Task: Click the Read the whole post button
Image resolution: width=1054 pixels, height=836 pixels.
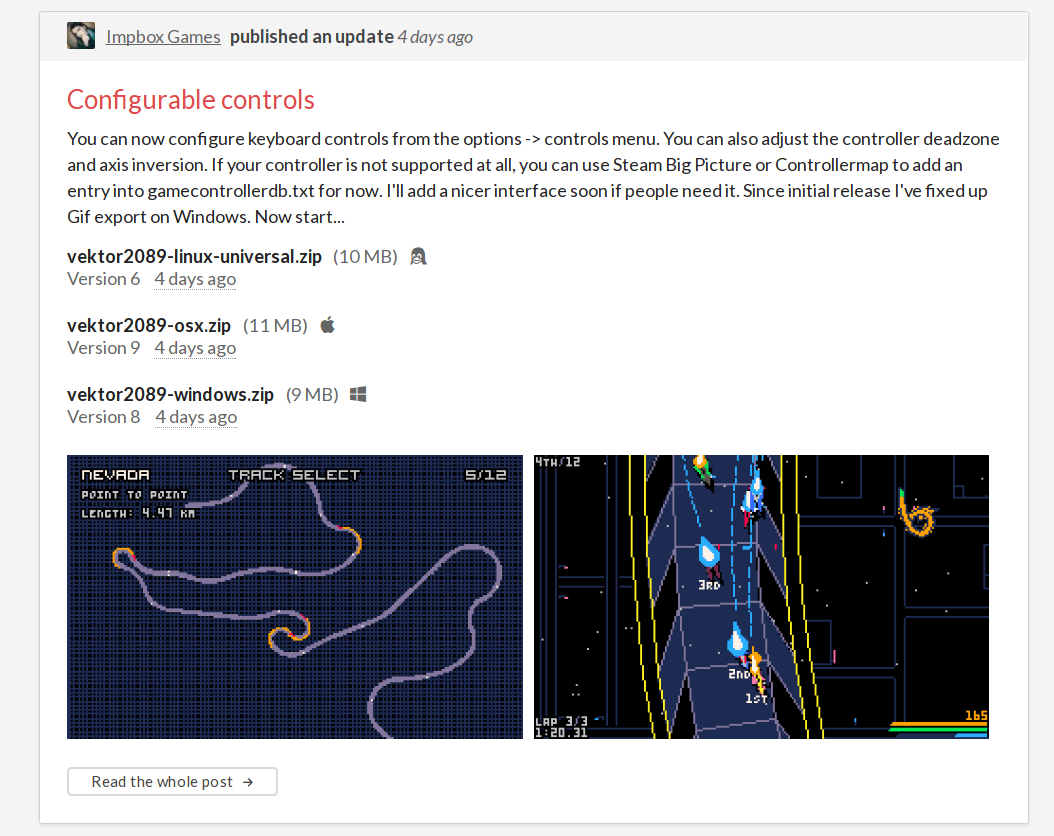Action: (172, 782)
